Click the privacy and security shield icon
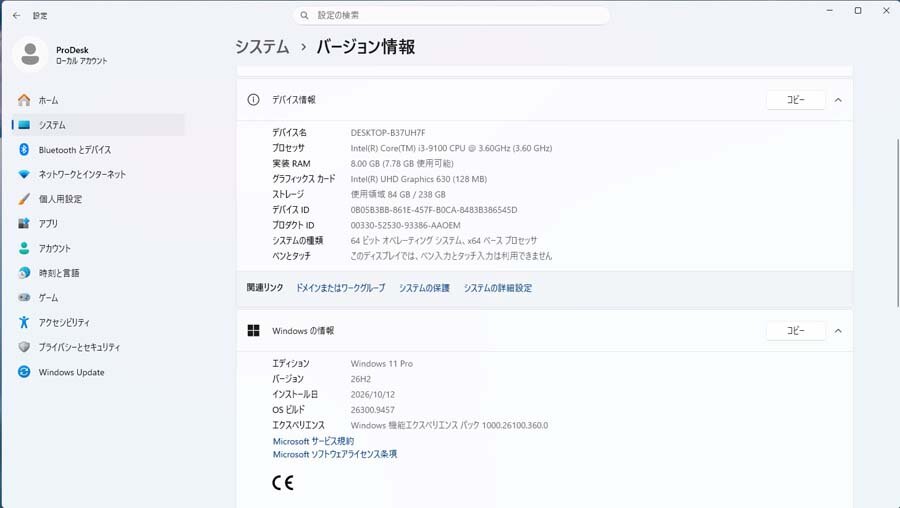This screenshot has width=900, height=508. (24, 347)
